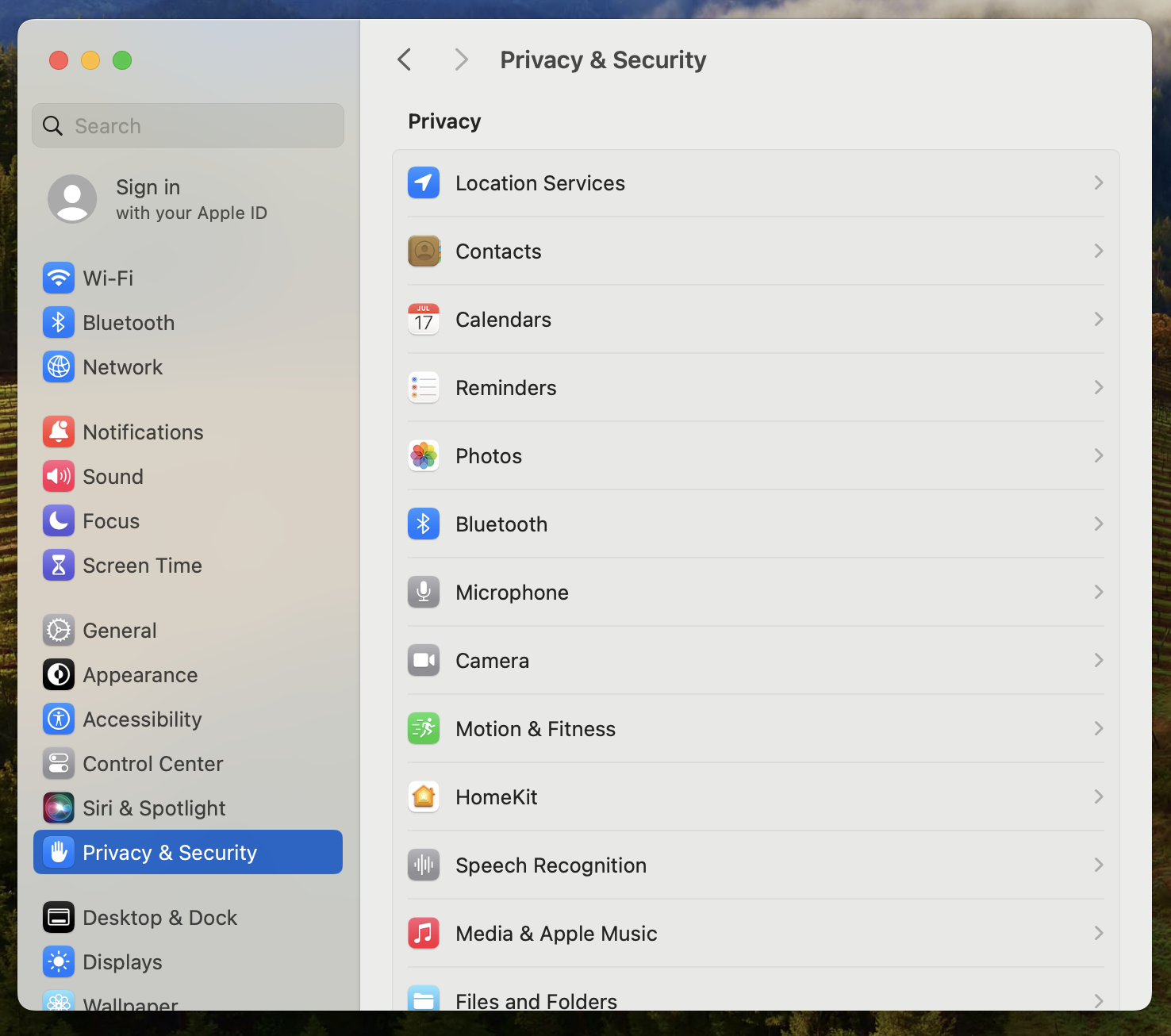Expand HomeKit row chevron
This screenshot has width=1171, height=1036.
pyautogui.click(x=1099, y=797)
